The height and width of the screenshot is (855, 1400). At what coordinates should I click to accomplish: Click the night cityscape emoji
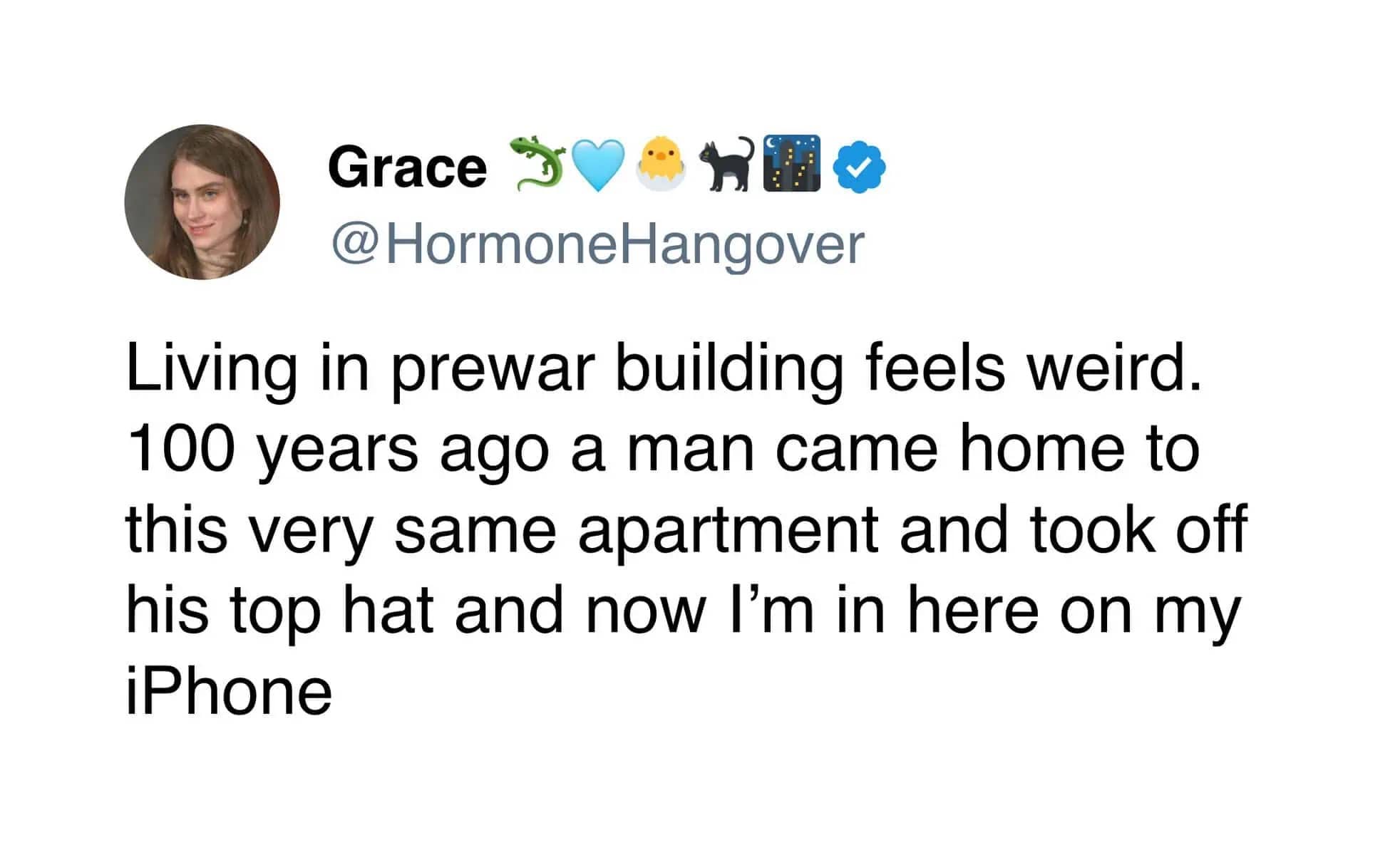click(x=791, y=163)
